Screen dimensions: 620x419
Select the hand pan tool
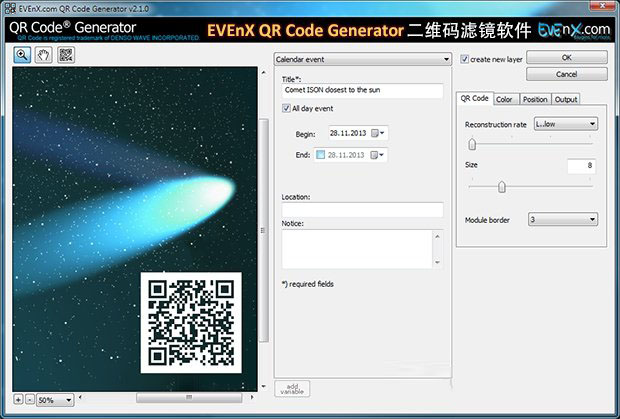[x=43, y=55]
